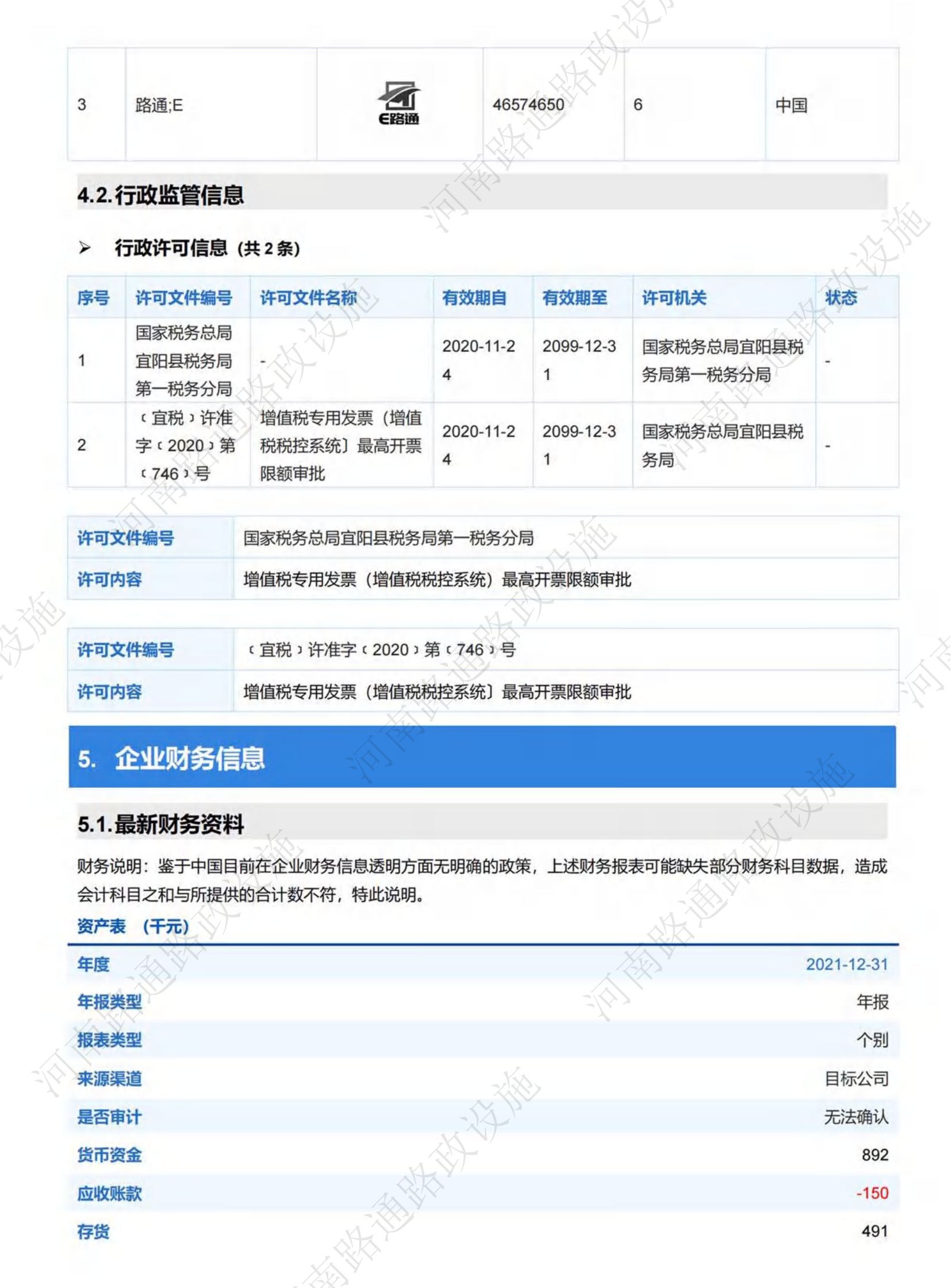Click the 序号 column header
Viewport: 951px width, 1288px height.
pos(93,298)
